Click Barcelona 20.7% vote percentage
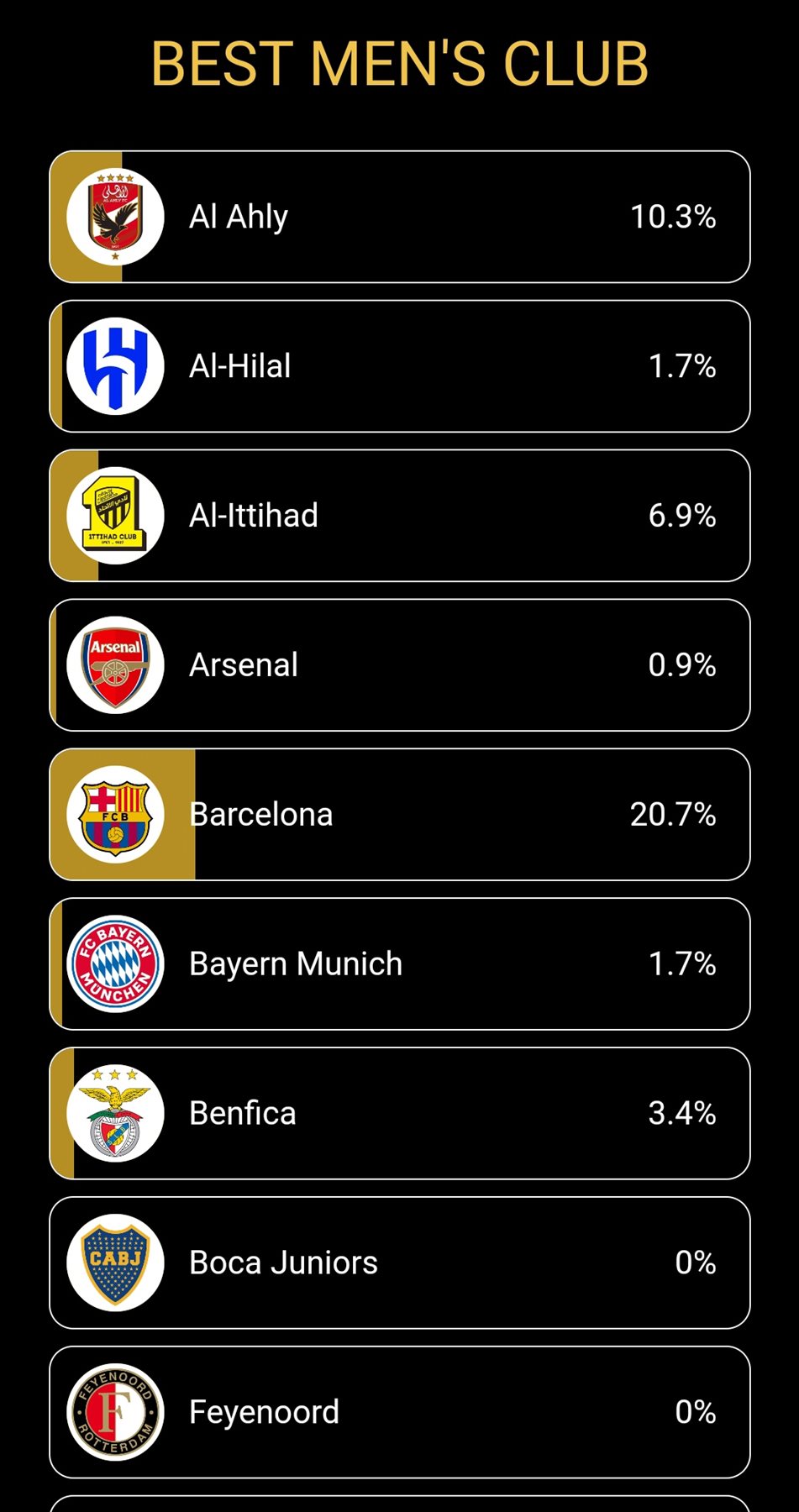Viewport: 799px width, 1512px height. [673, 815]
